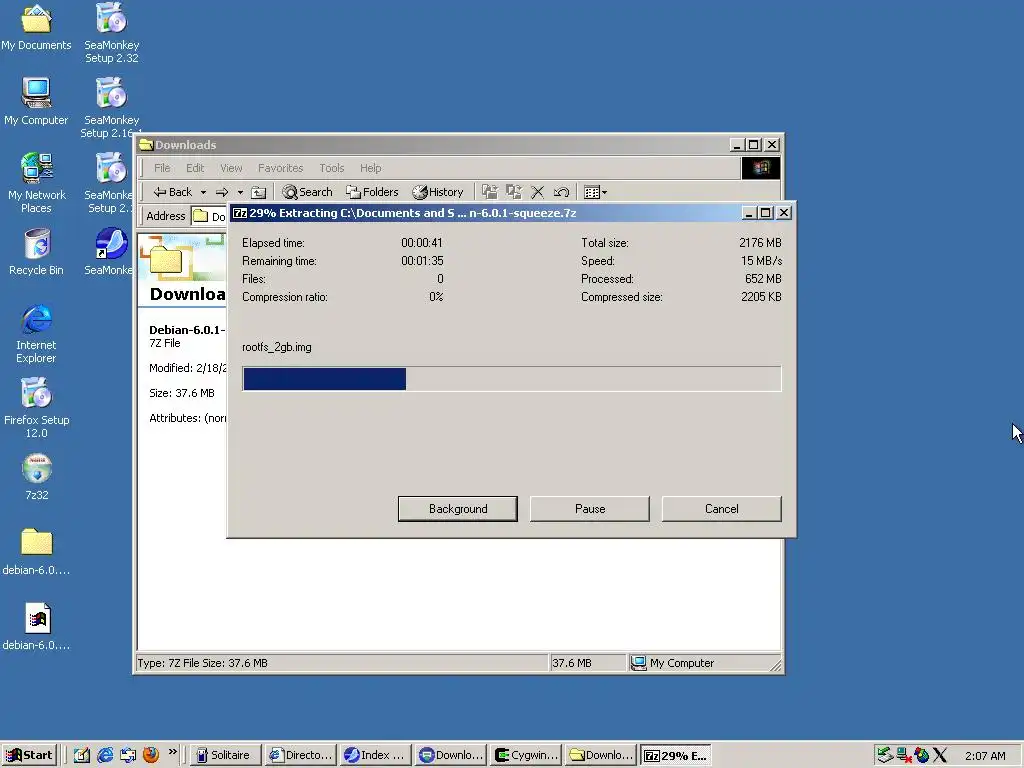Click the third Quick Launch icon beside Firefox
Image resolution: width=1024 pixels, height=768 pixels.
click(x=128, y=755)
